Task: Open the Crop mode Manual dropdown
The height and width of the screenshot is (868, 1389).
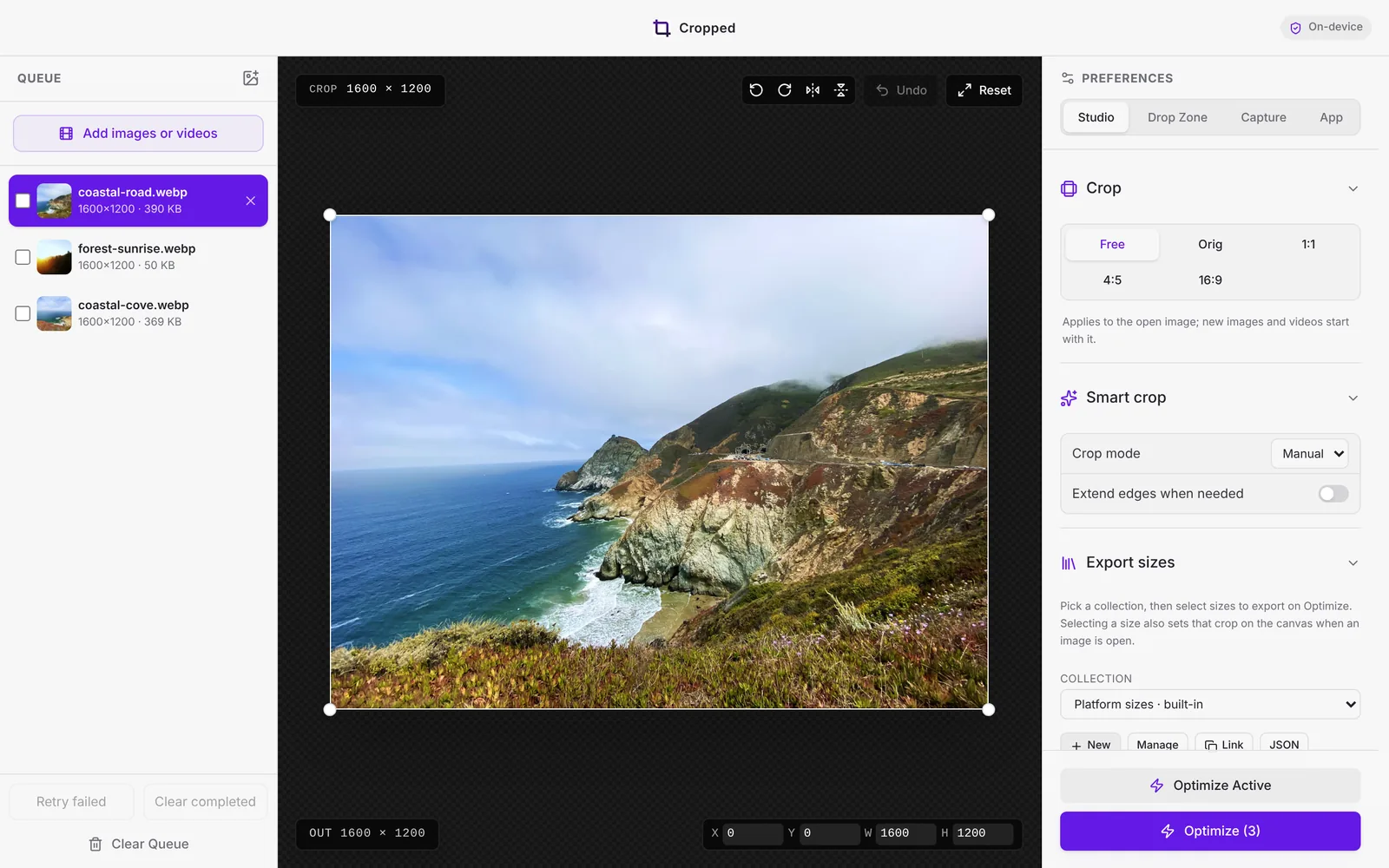Action: tap(1311, 454)
